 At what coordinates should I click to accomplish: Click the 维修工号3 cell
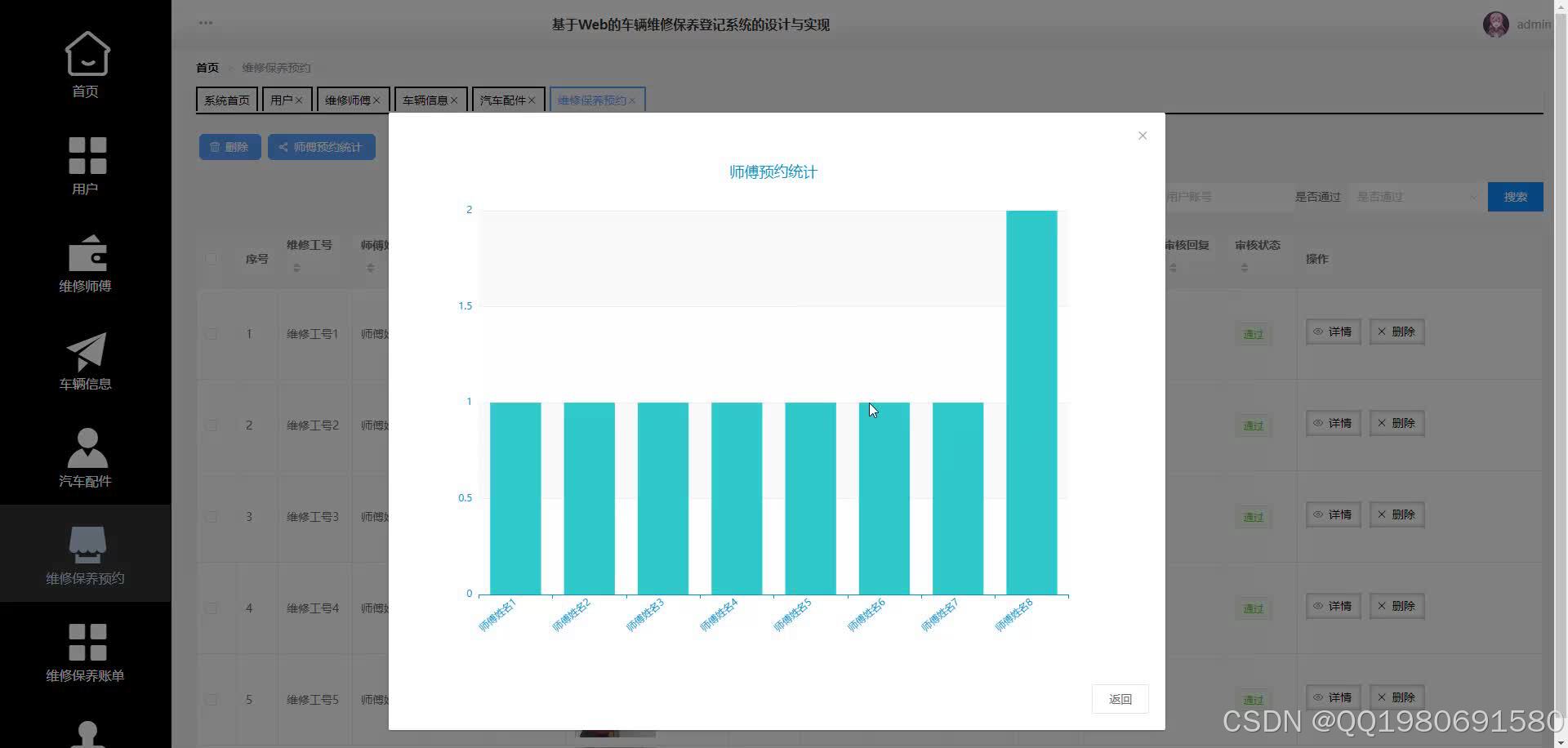(x=313, y=517)
